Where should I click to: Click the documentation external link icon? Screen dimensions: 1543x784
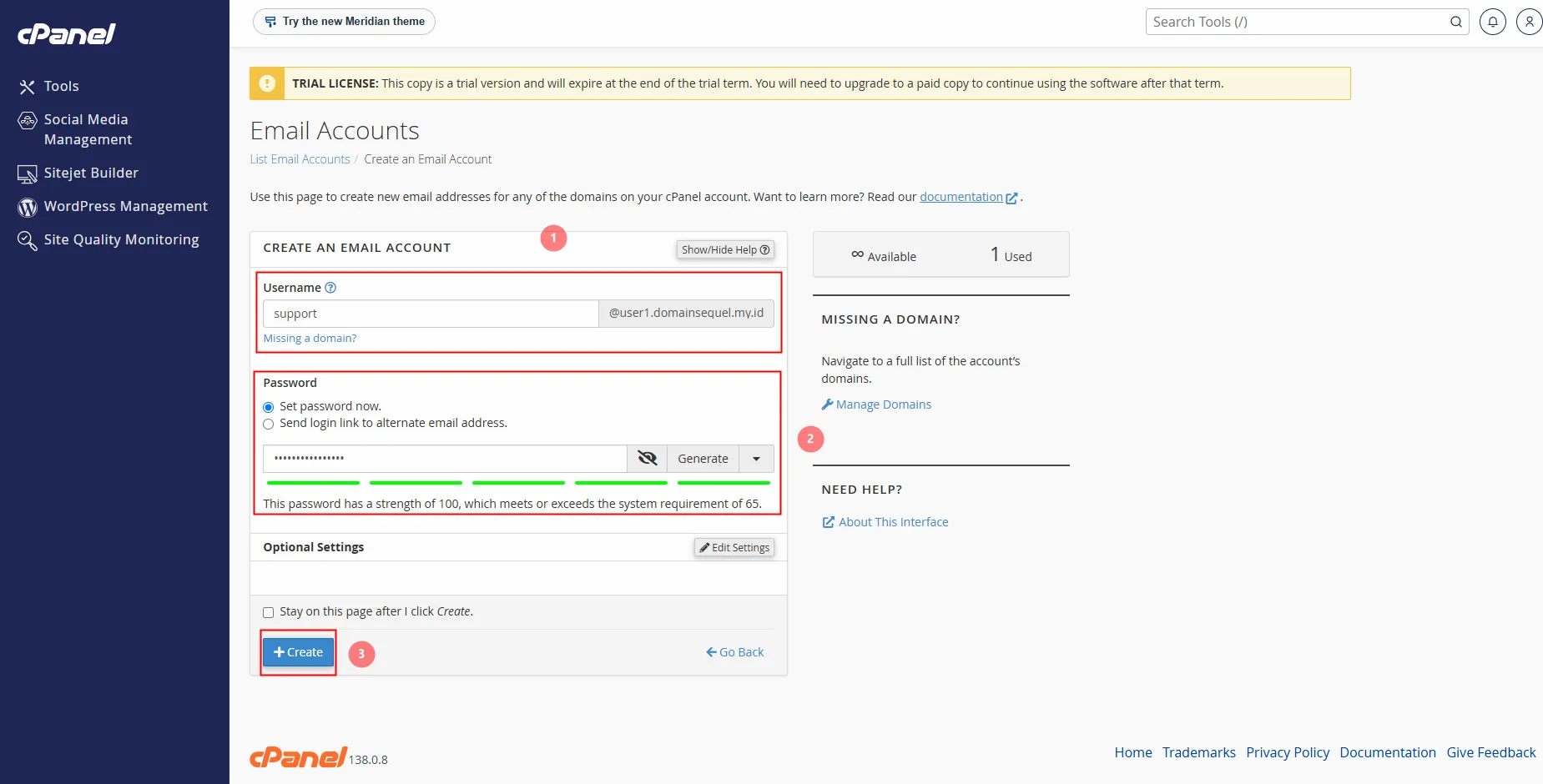tap(1012, 198)
